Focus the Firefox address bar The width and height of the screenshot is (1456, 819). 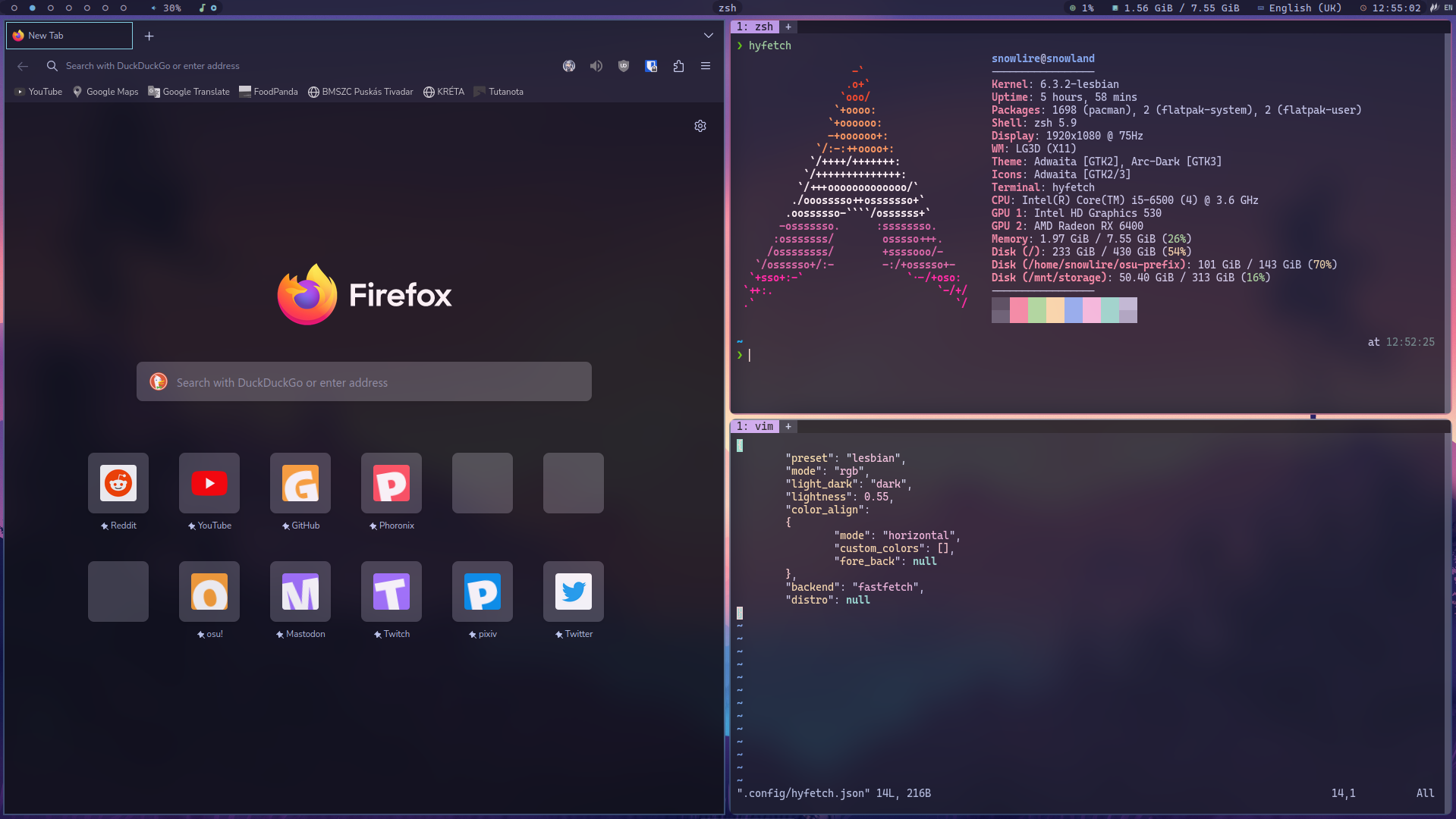point(296,66)
